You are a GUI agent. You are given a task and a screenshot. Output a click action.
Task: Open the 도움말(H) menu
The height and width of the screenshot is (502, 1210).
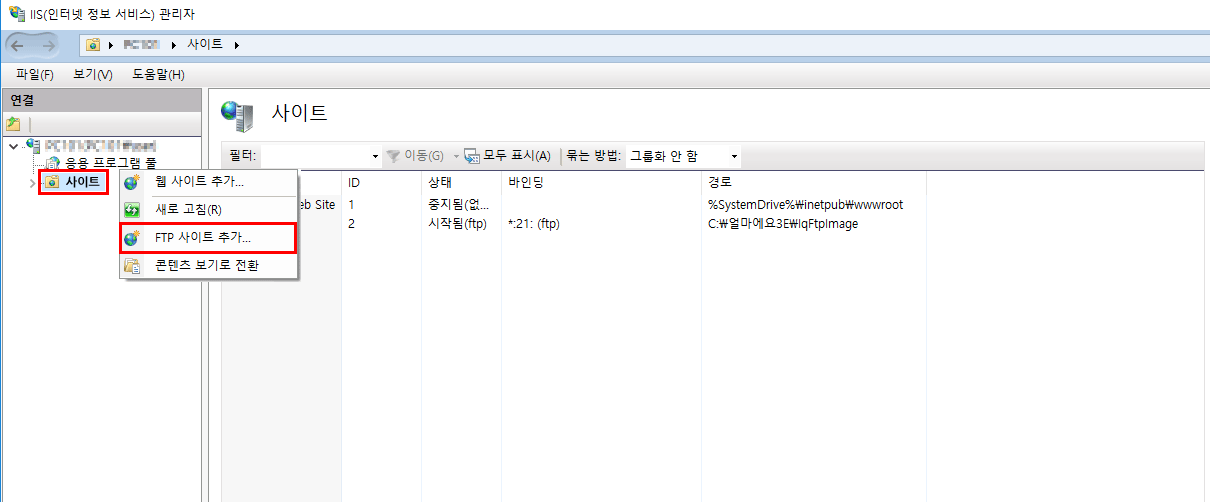[158, 75]
